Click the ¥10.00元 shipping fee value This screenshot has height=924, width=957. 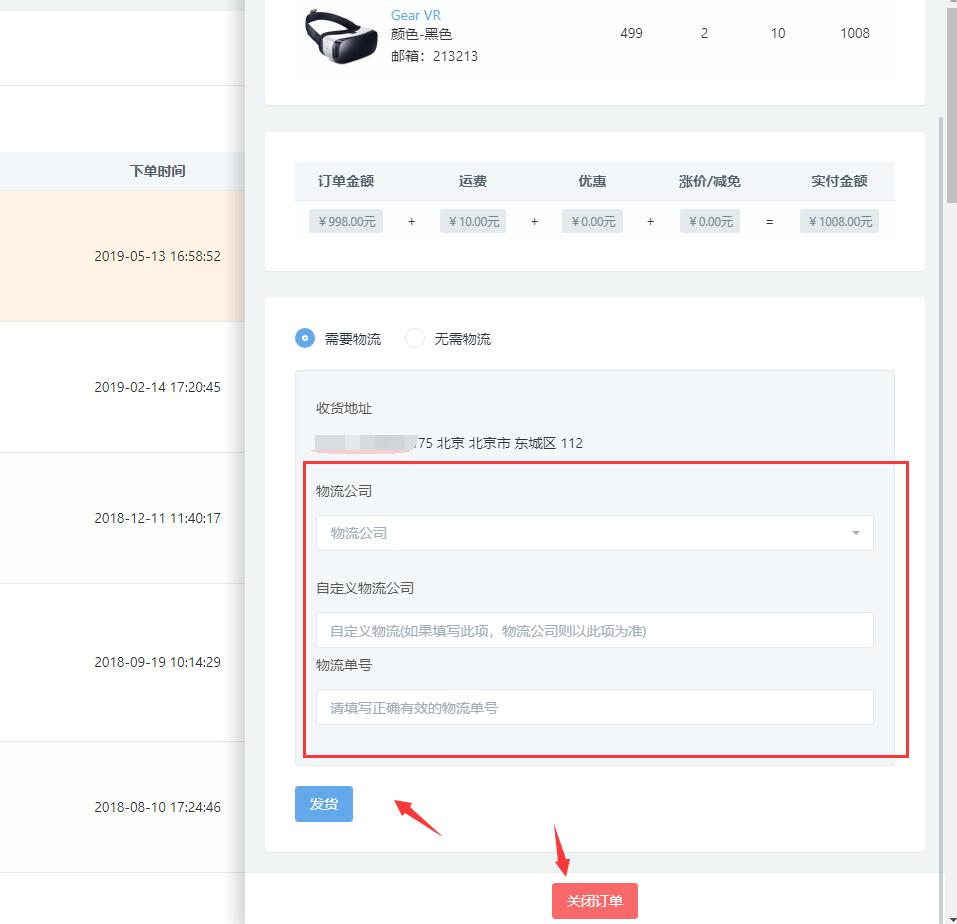coord(473,221)
